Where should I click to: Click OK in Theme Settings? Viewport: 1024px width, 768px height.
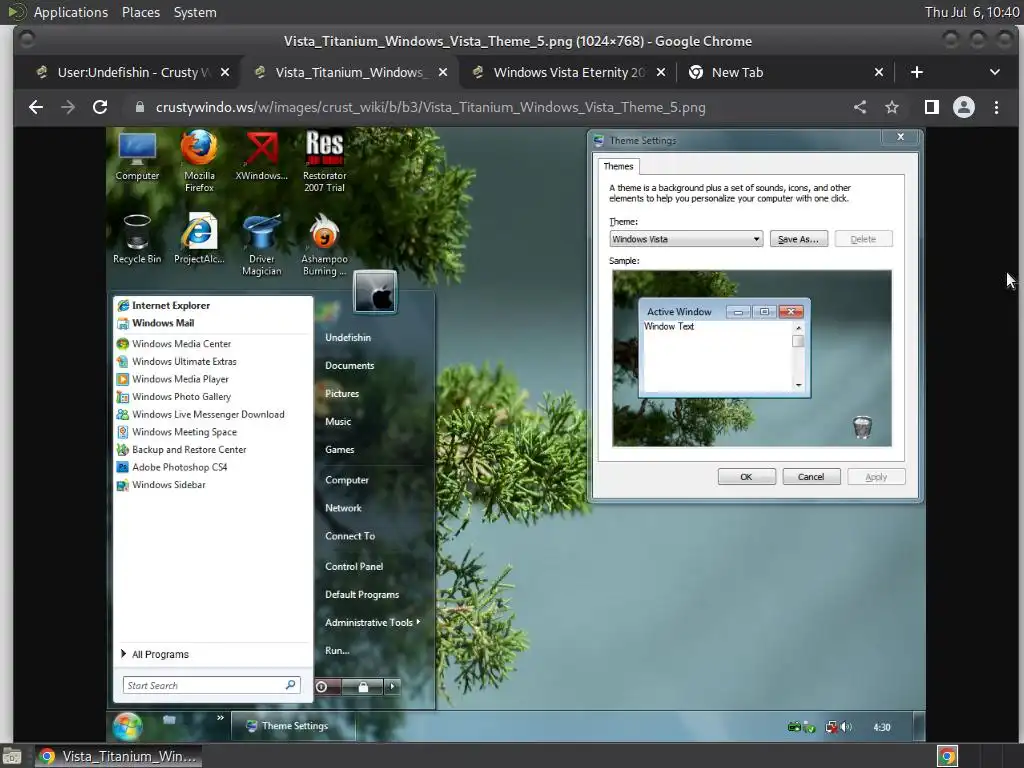pyautogui.click(x=746, y=477)
